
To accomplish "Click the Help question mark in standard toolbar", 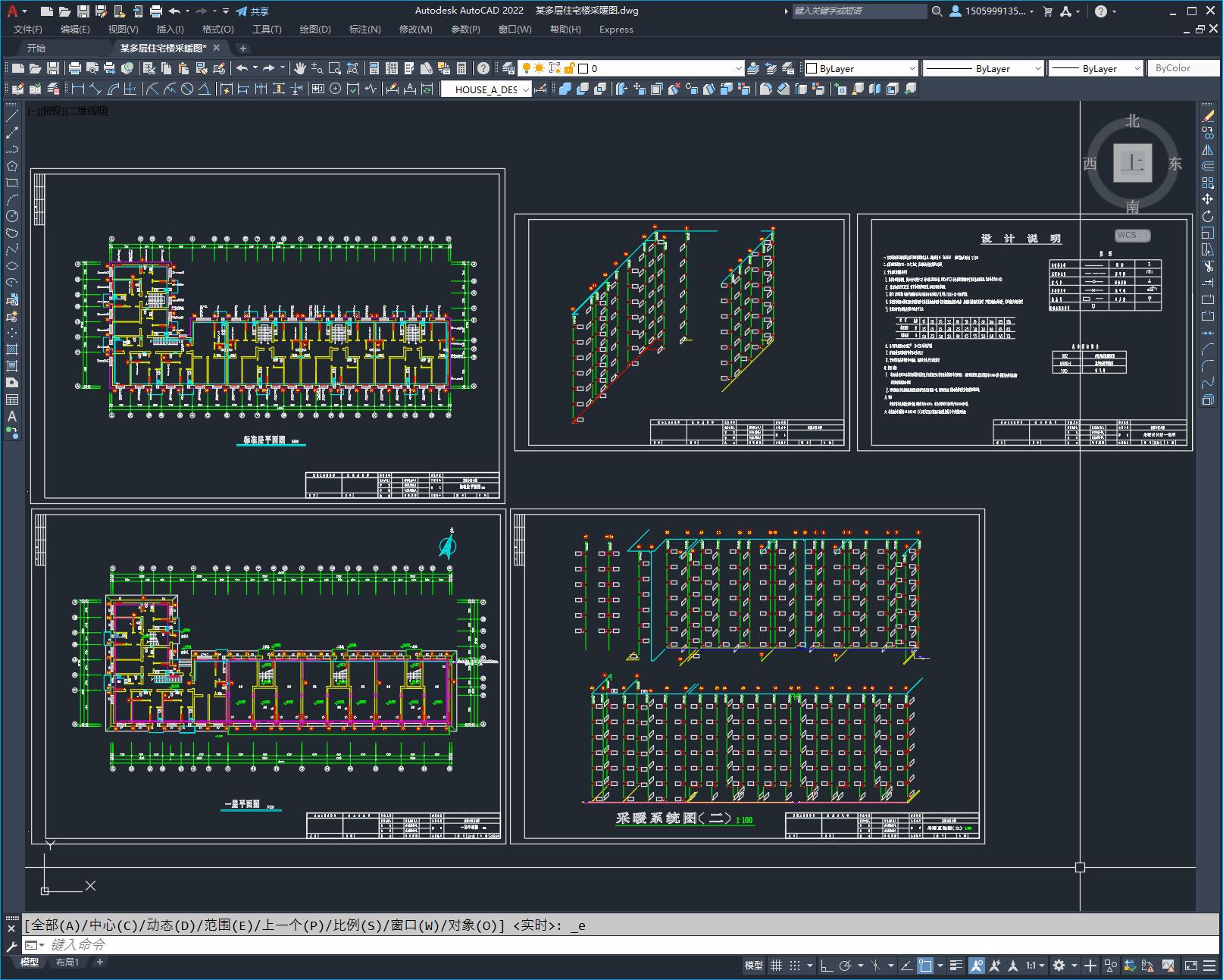I will pos(483,68).
